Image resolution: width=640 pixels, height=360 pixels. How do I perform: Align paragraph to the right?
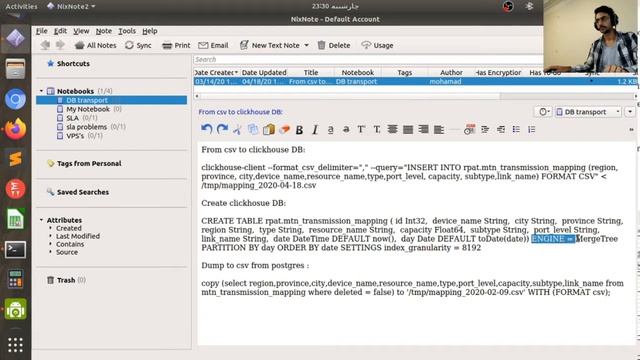tap(423, 129)
